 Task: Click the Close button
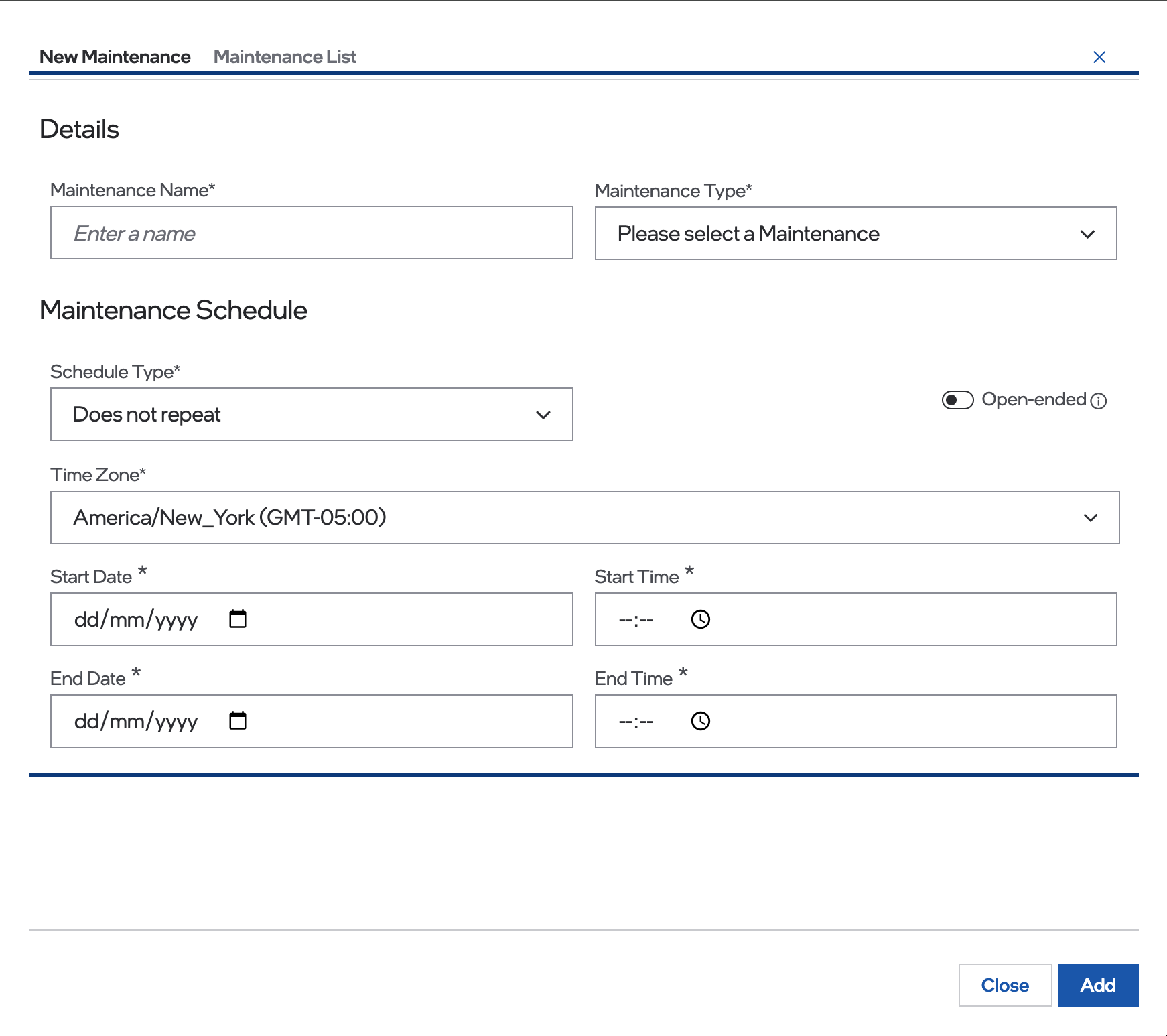coord(1004,985)
